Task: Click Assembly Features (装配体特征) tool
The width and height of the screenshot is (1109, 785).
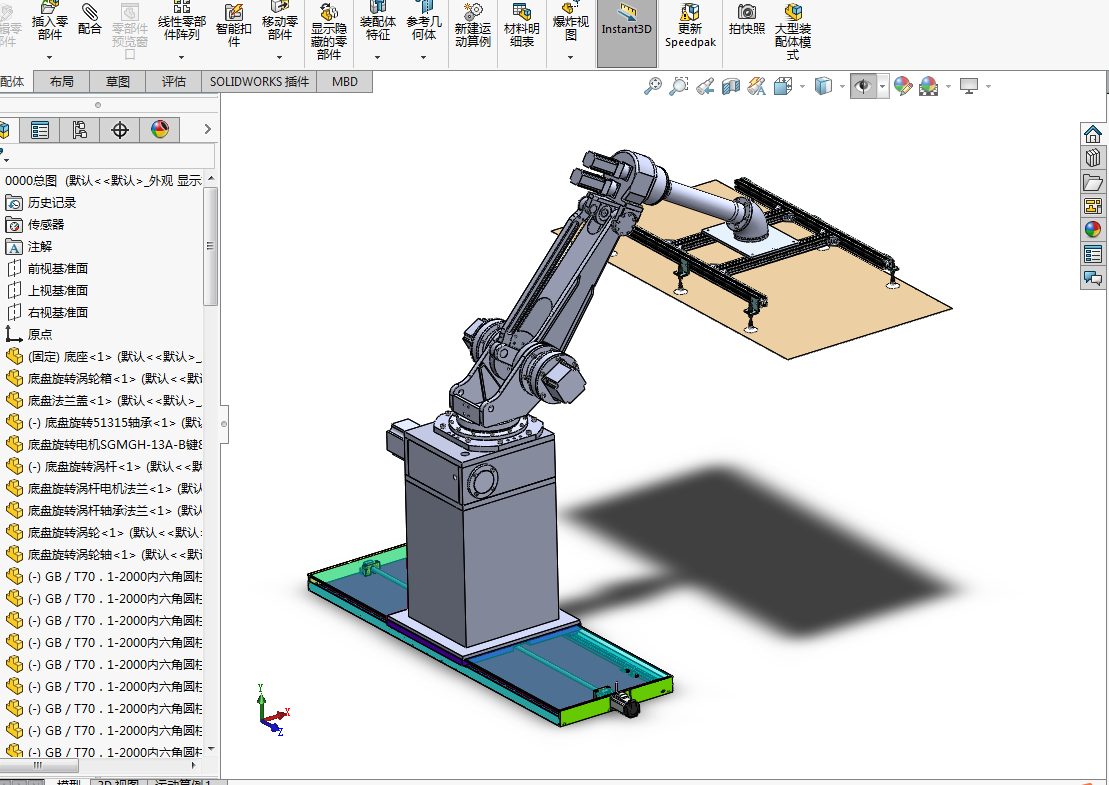Action: (378, 21)
